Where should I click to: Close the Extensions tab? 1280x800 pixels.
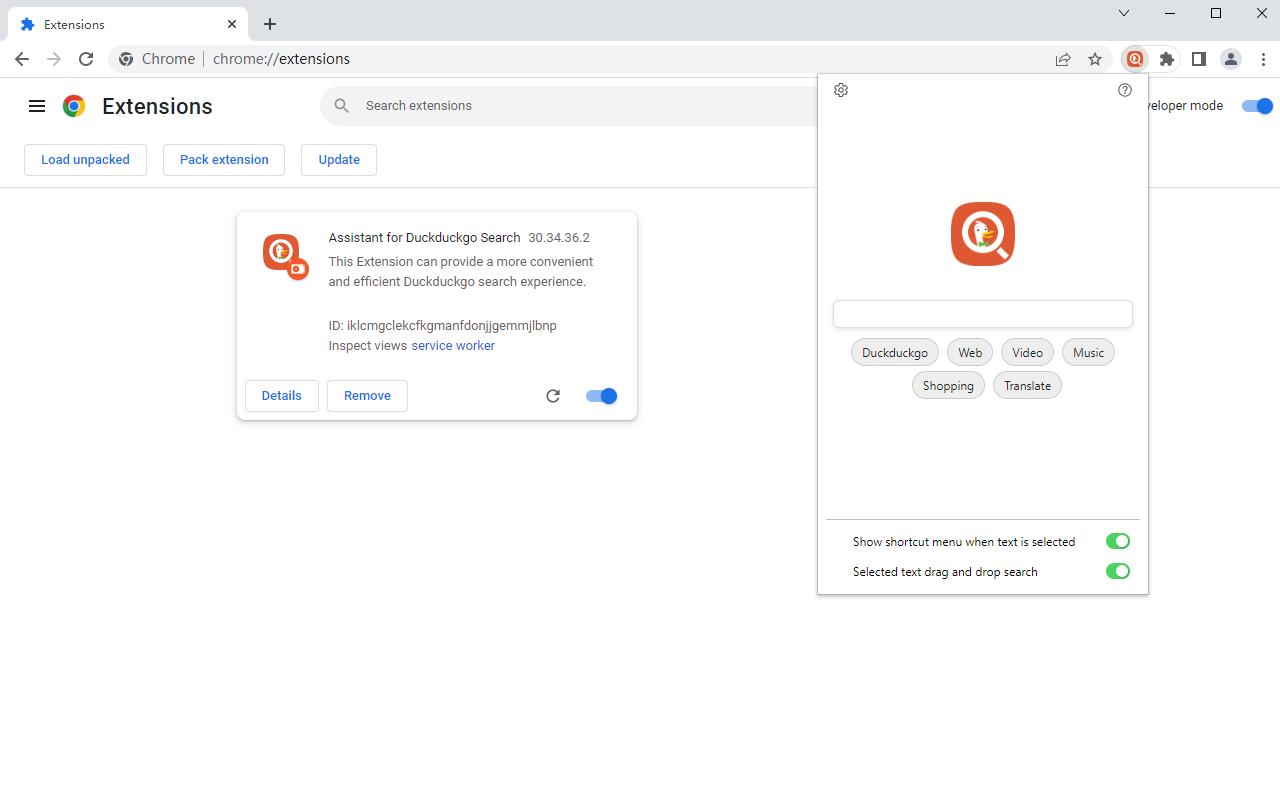232,24
